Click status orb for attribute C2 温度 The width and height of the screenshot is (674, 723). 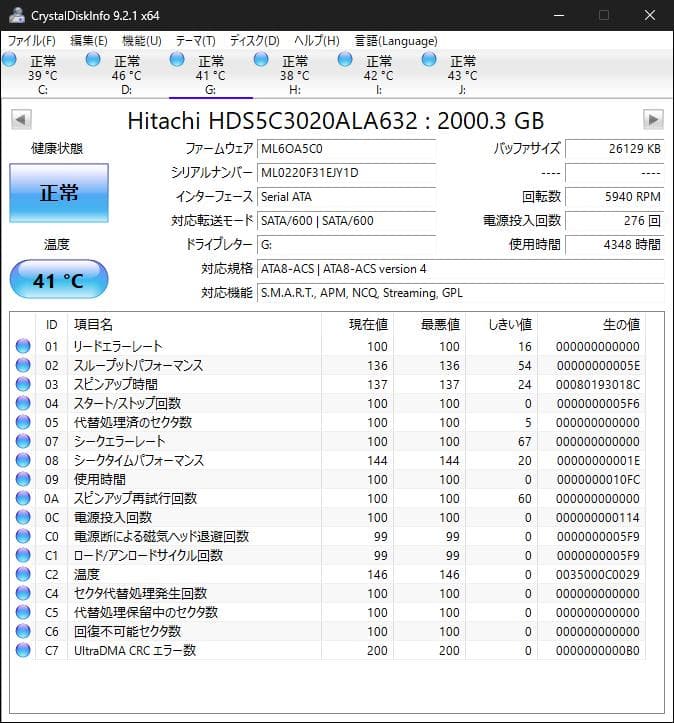[23, 574]
